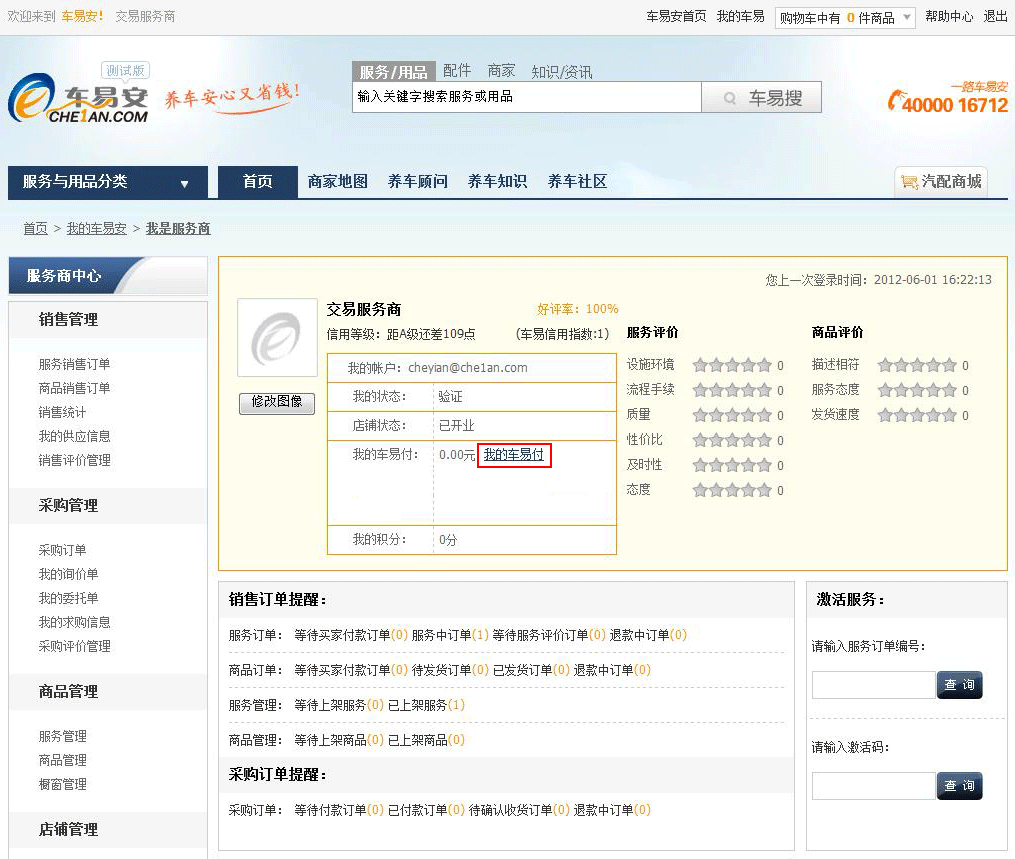
Task: Click the 及时性 star rating
Action: tap(732, 465)
